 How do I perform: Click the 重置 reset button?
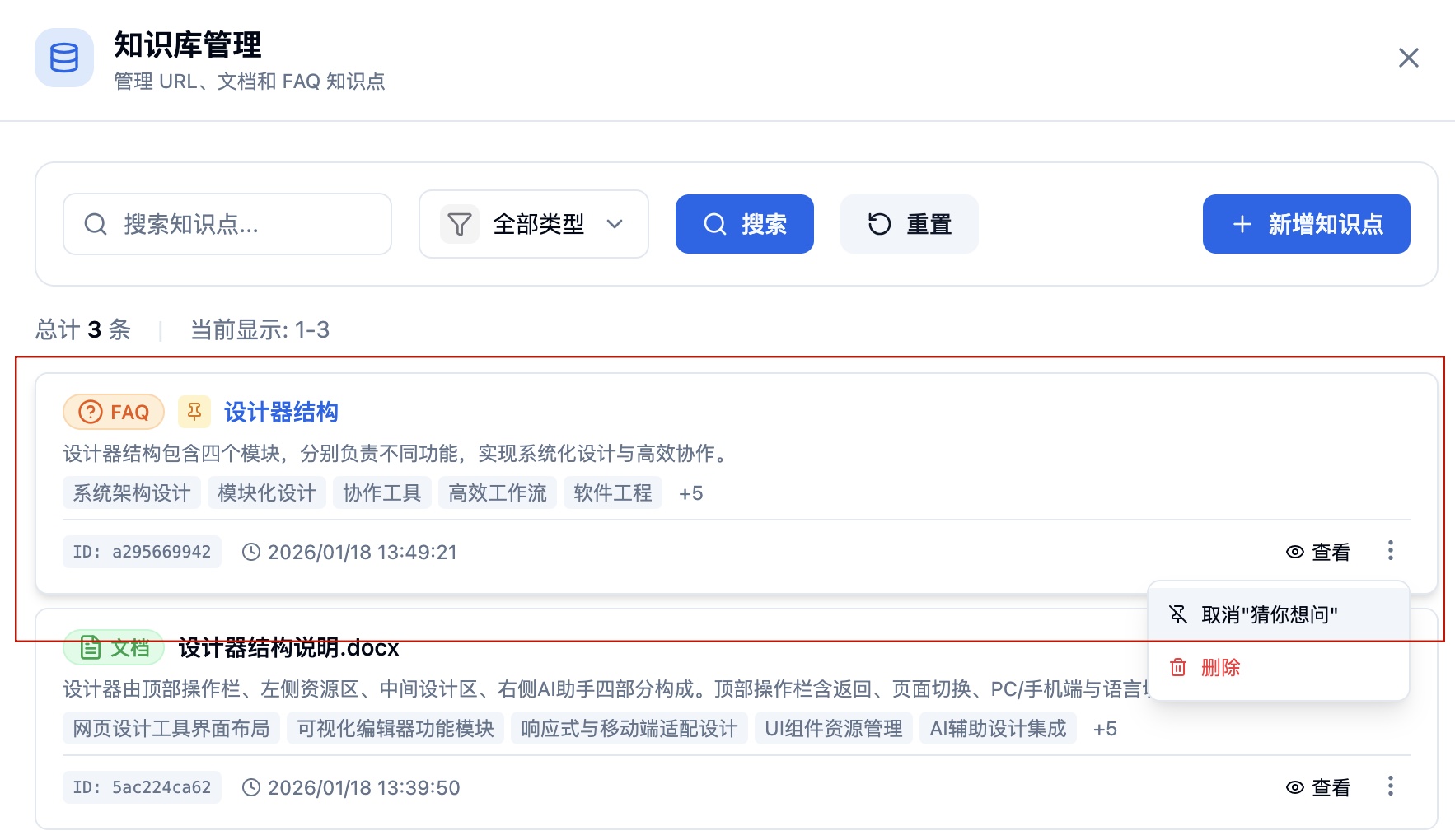pyautogui.click(x=910, y=224)
